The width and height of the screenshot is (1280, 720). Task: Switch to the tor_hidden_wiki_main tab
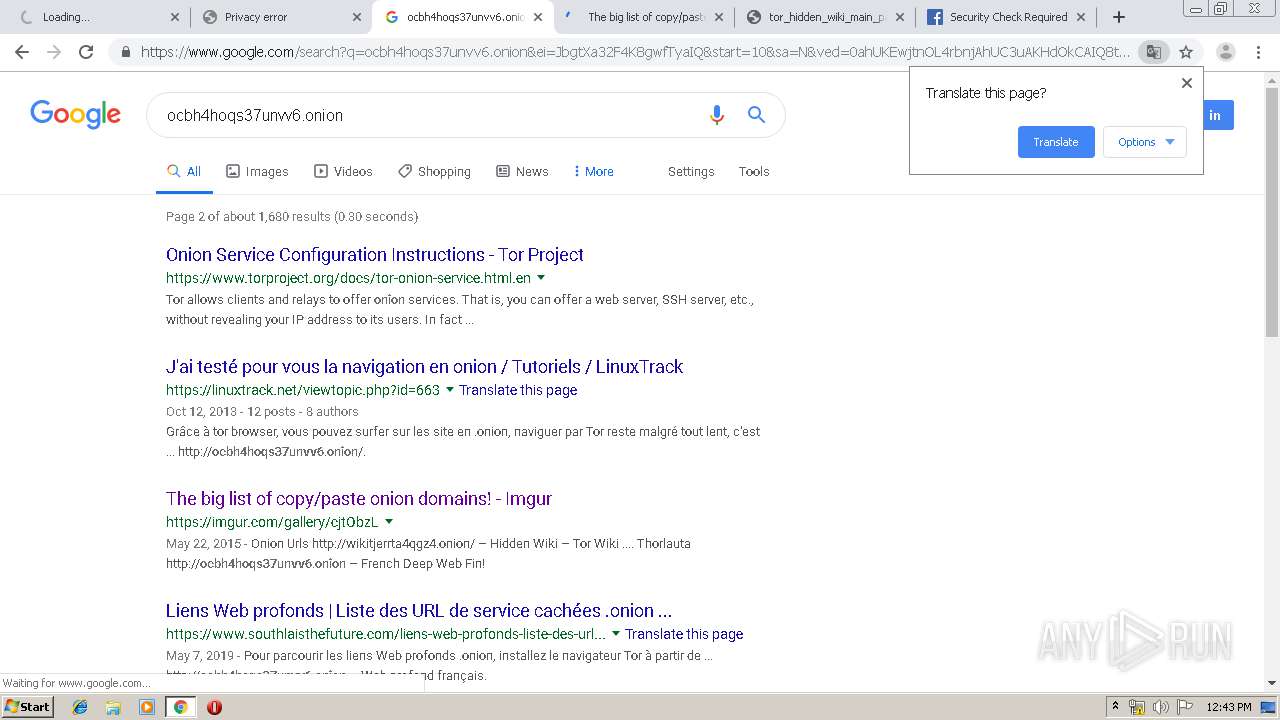[825, 17]
